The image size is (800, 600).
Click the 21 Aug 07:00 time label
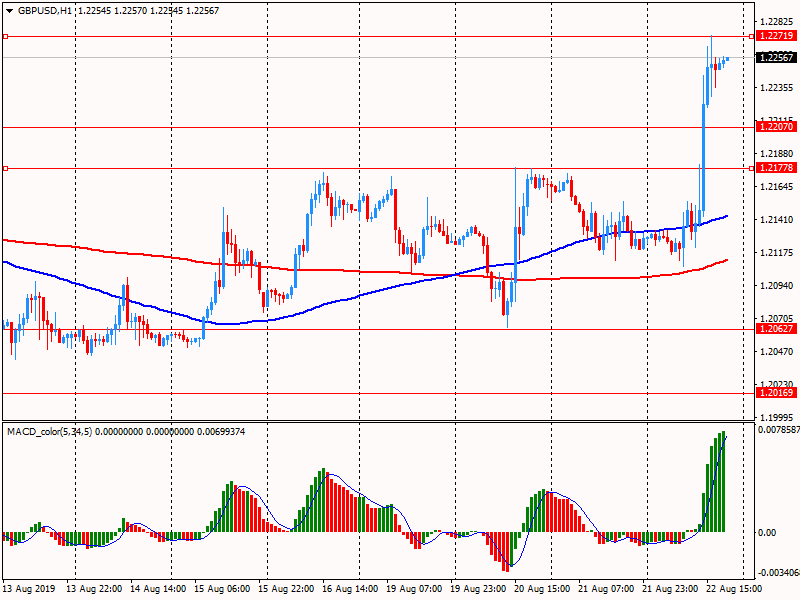click(x=607, y=589)
